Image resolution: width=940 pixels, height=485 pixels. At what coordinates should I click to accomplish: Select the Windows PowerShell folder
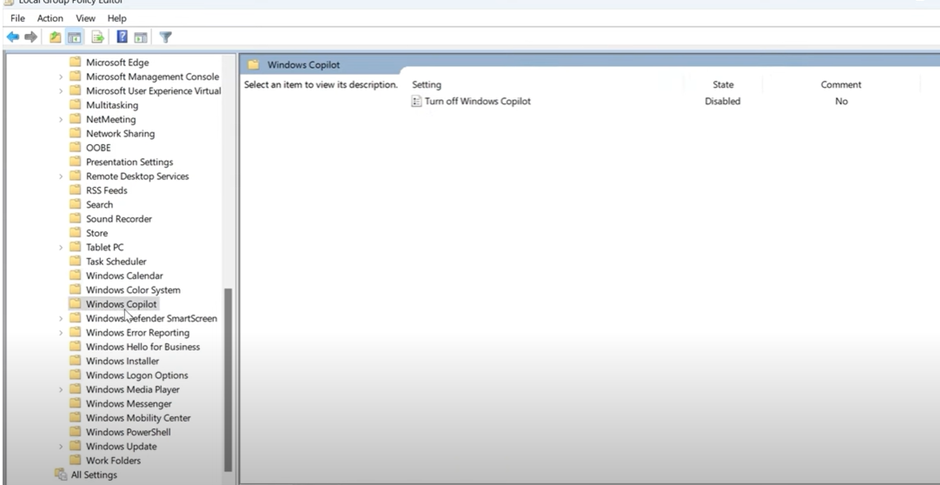(x=128, y=432)
